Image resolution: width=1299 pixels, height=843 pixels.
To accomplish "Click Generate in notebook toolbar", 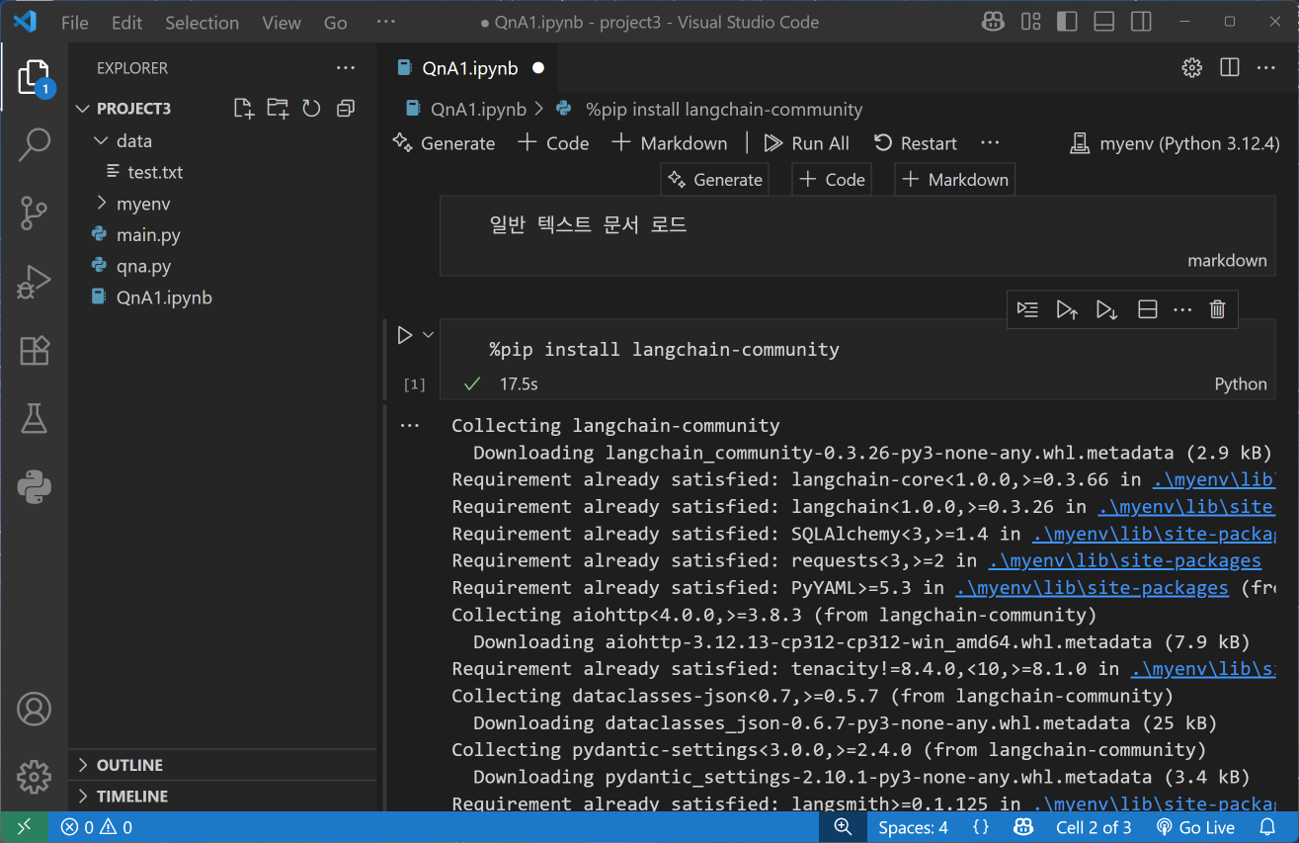I will coord(443,143).
